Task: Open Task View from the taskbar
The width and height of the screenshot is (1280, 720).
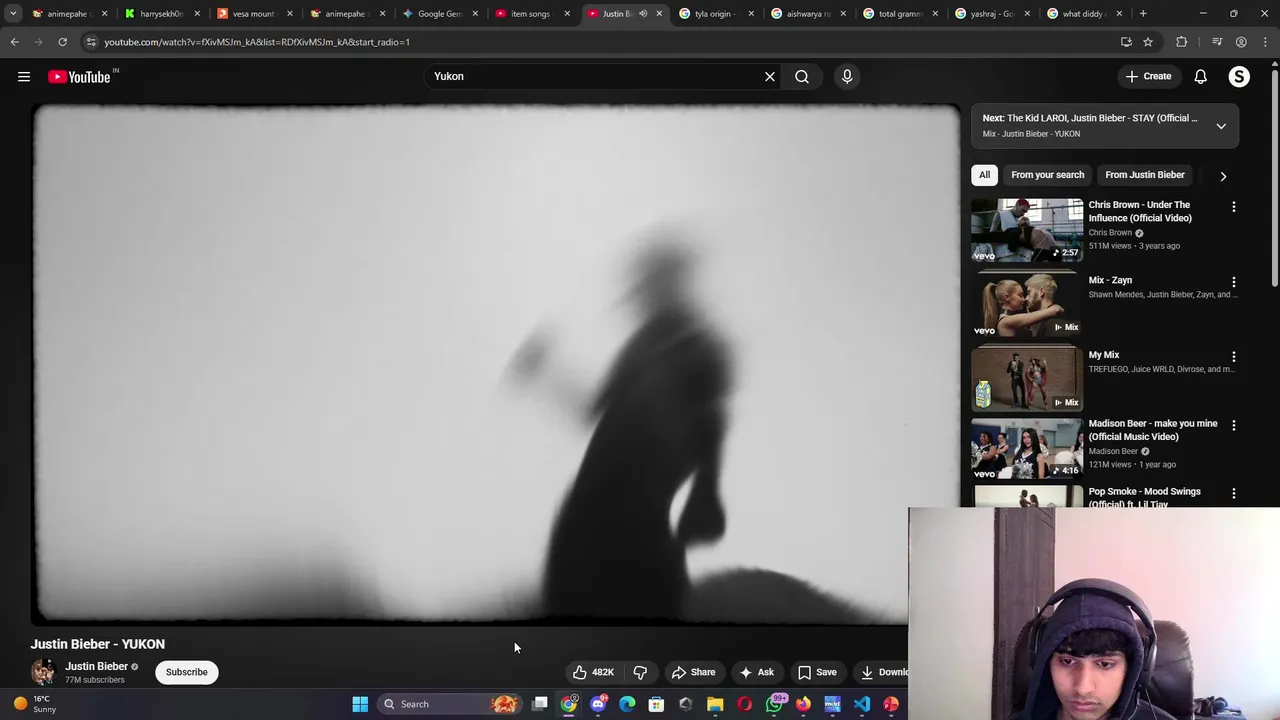Action: [x=540, y=704]
